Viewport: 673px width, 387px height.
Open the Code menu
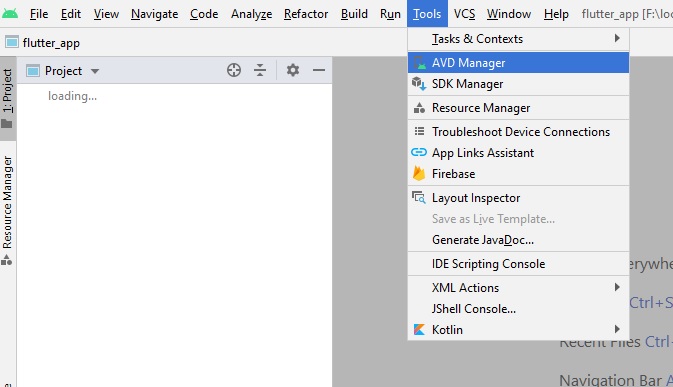204,14
